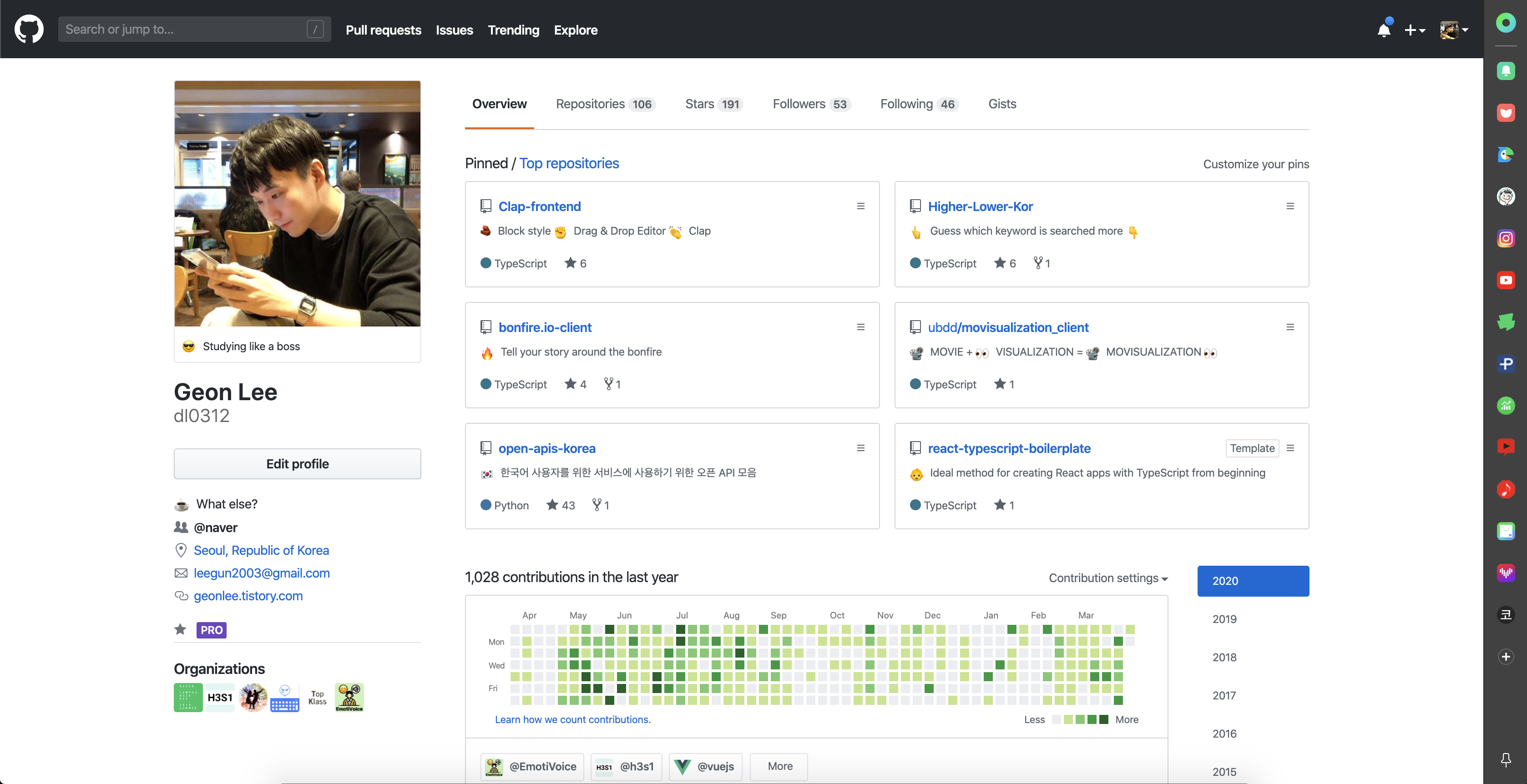Open the notifications bell icon
The width and height of the screenshot is (1527, 784).
click(x=1384, y=30)
